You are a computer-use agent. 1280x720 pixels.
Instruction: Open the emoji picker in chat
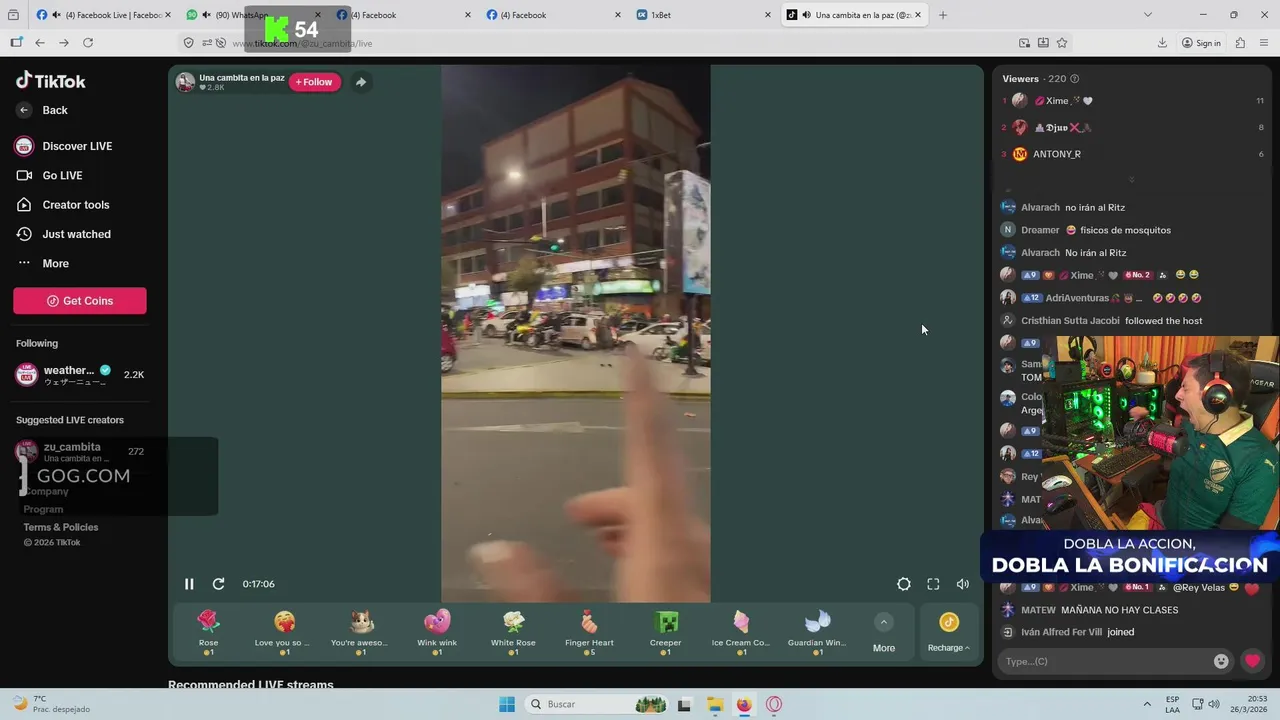pyautogui.click(x=1221, y=661)
